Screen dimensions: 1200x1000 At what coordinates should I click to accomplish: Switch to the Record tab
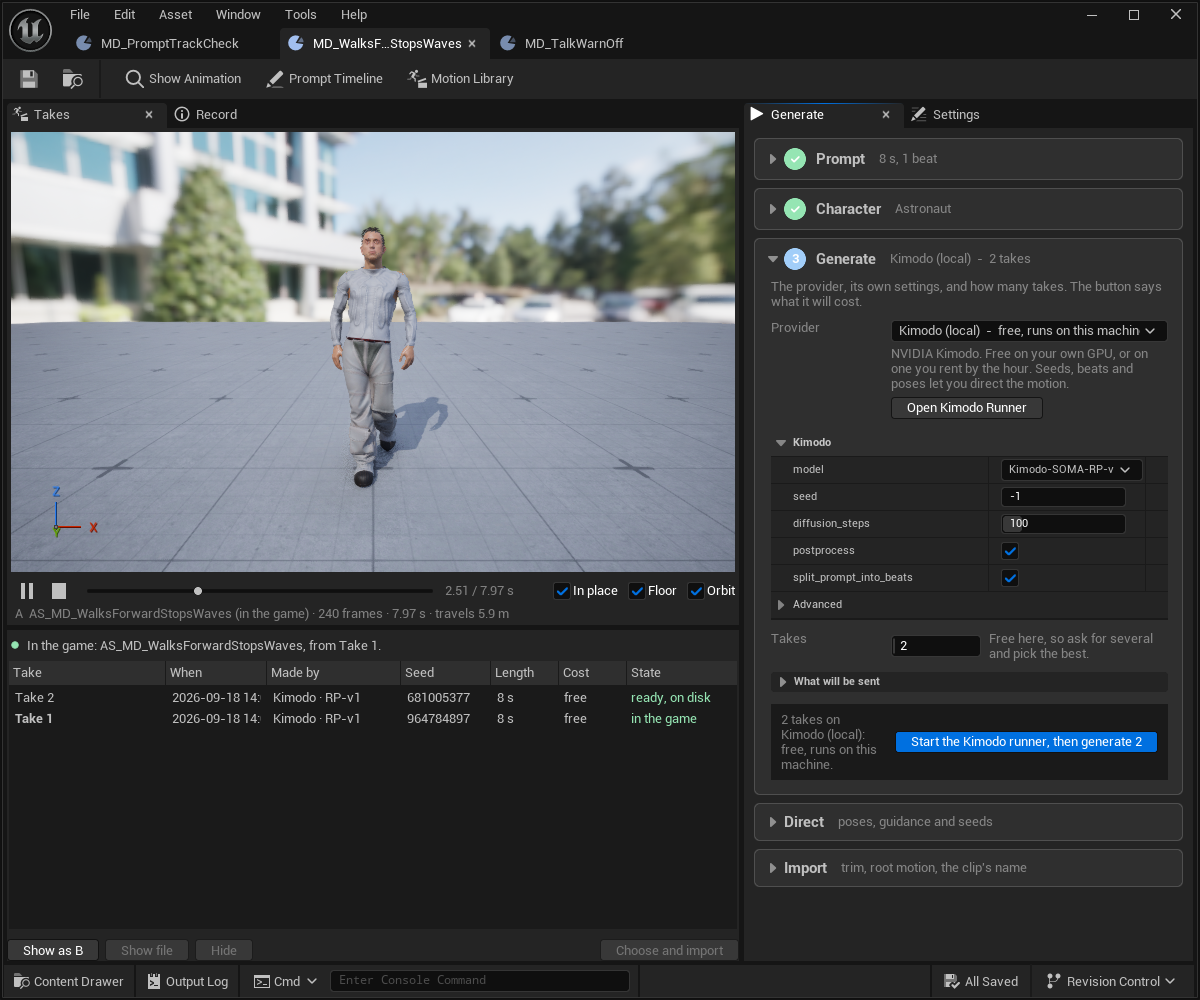point(206,115)
